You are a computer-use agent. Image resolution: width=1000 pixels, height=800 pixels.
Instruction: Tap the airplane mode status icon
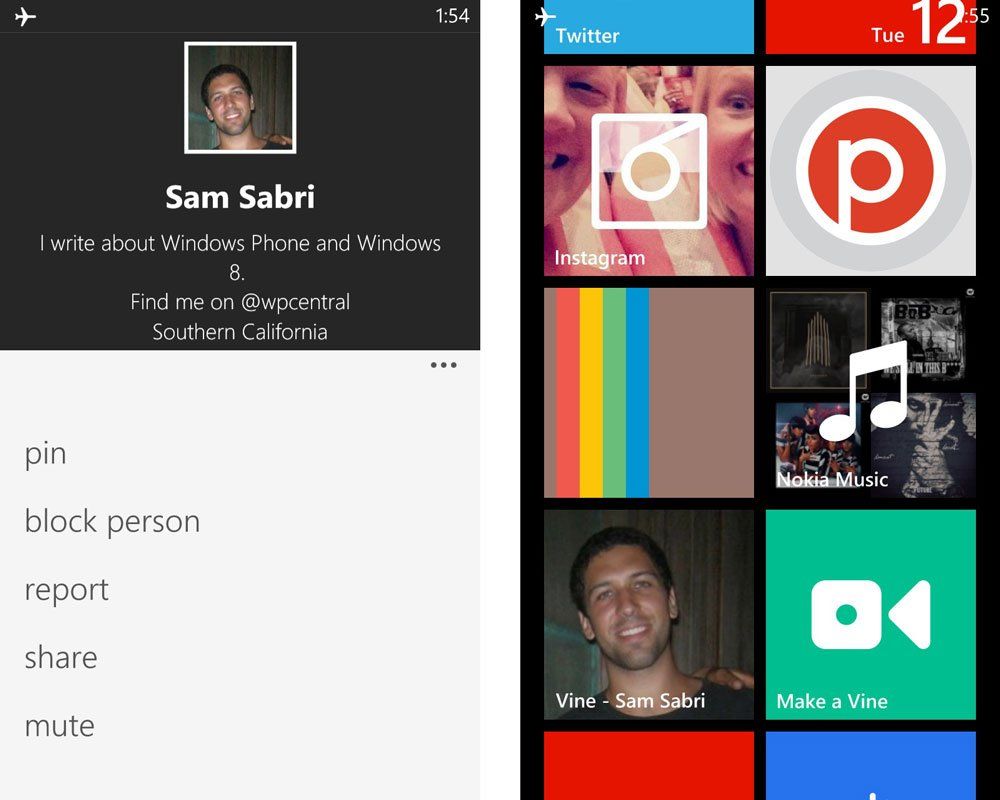tap(26, 16)
